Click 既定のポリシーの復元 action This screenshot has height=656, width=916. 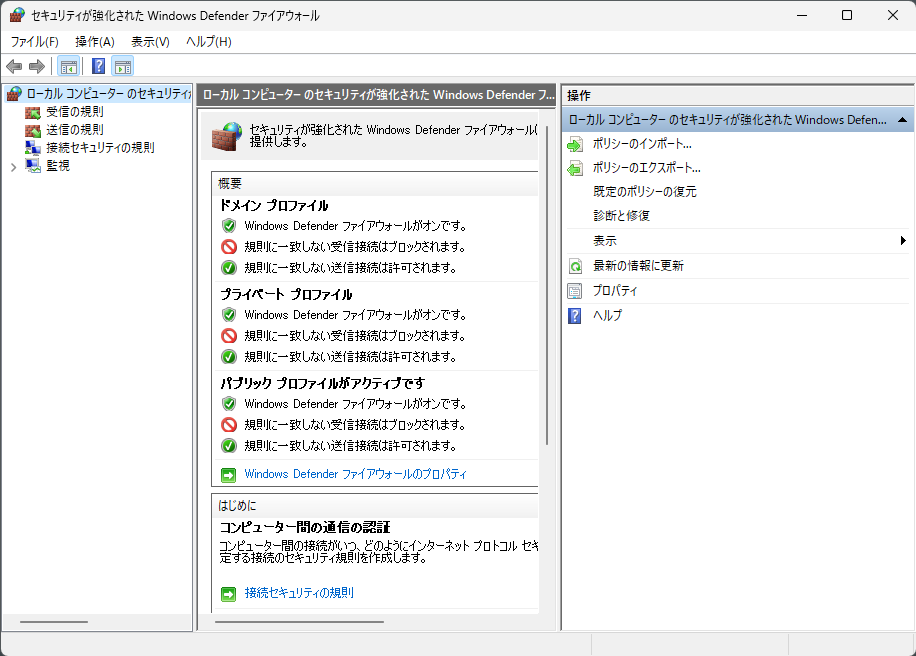[x=644, y=192]
